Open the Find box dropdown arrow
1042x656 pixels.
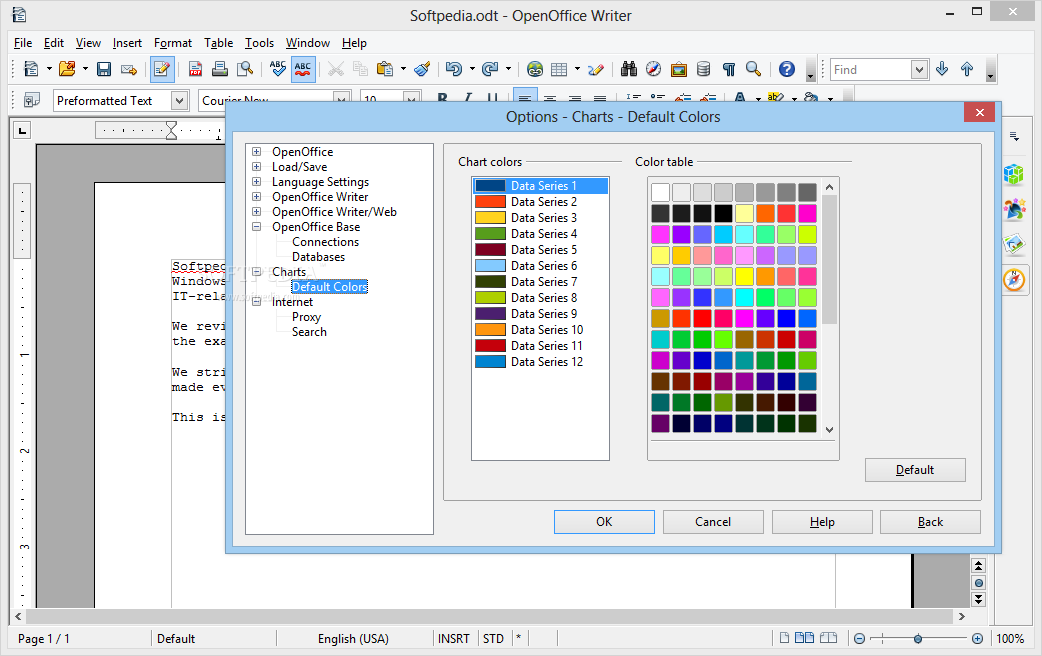pyautogui.click(x=919, y=69)
